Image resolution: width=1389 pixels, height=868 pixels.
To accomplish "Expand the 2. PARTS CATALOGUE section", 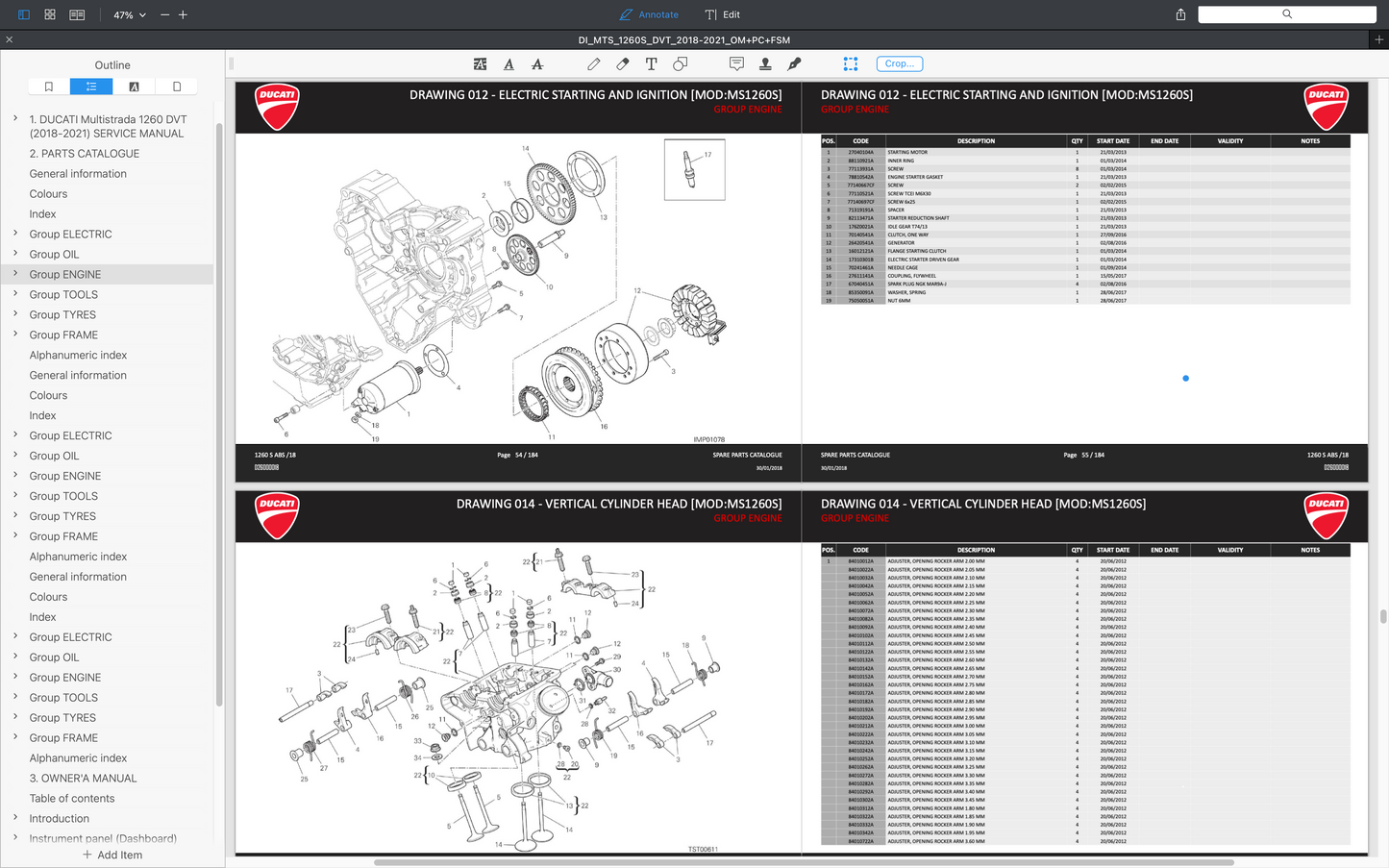I will coord(85,153).
